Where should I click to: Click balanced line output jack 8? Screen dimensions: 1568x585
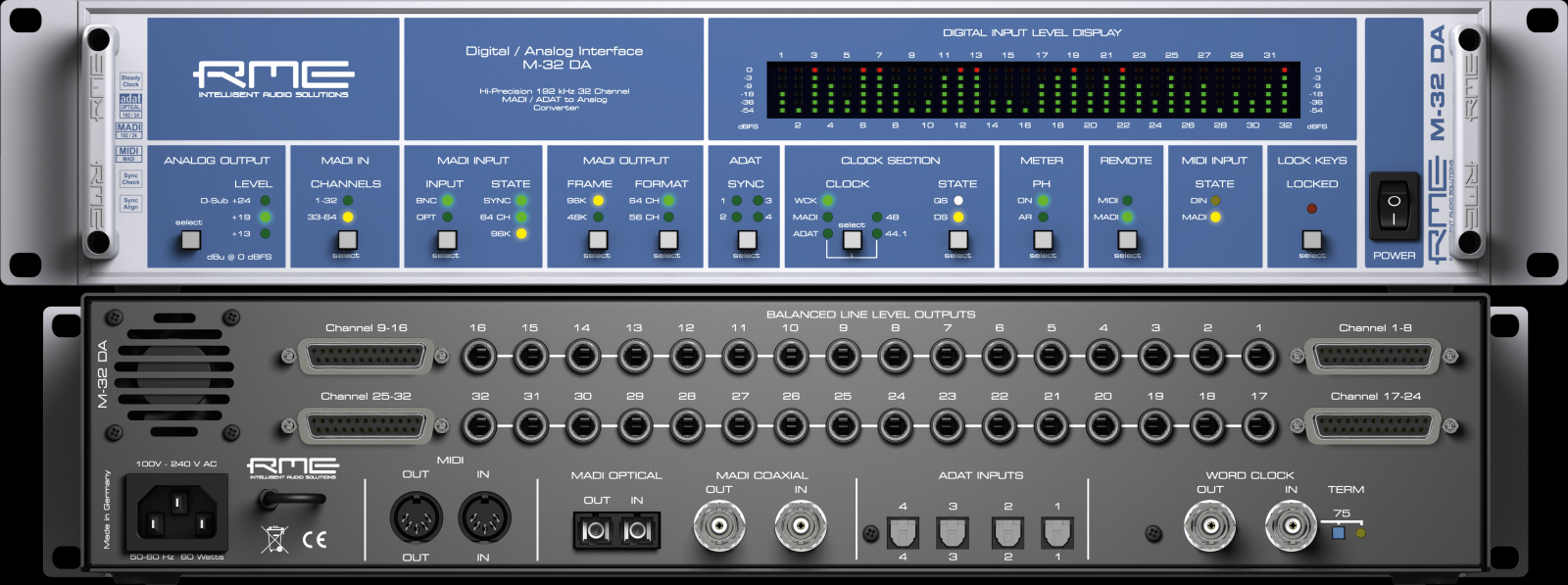[x=895, y=356]
